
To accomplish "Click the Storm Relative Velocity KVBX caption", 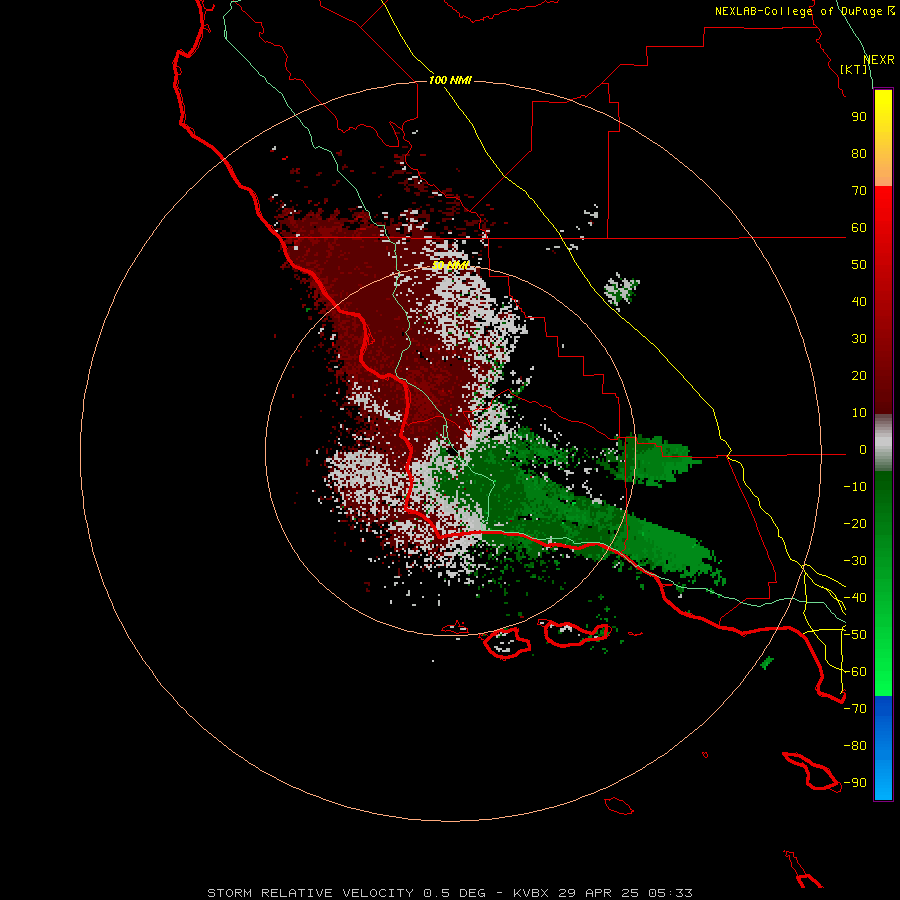I will (x=450, y=893).
